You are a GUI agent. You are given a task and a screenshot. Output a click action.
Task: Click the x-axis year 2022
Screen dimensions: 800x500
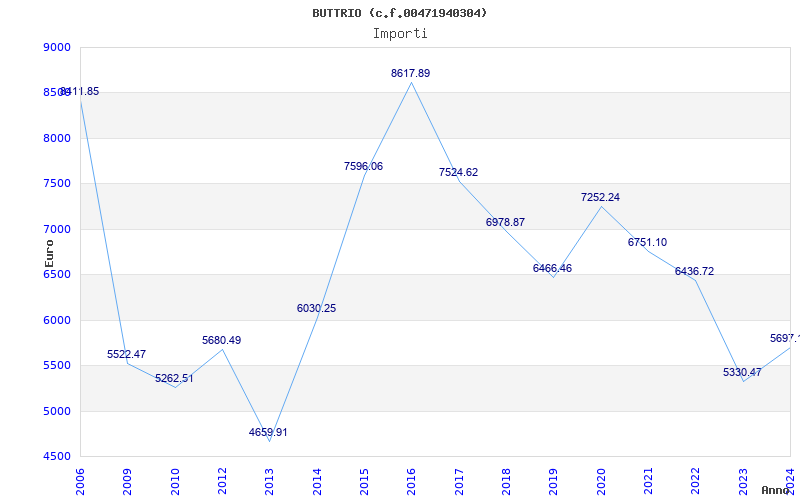click(x=696, y=481)
